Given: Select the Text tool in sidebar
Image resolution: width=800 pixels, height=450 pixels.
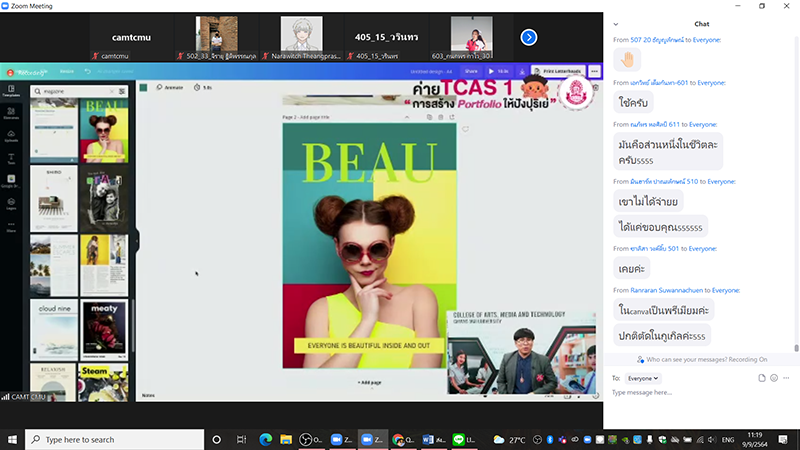Looking at the screenshot, I should (x=11, y=159).
